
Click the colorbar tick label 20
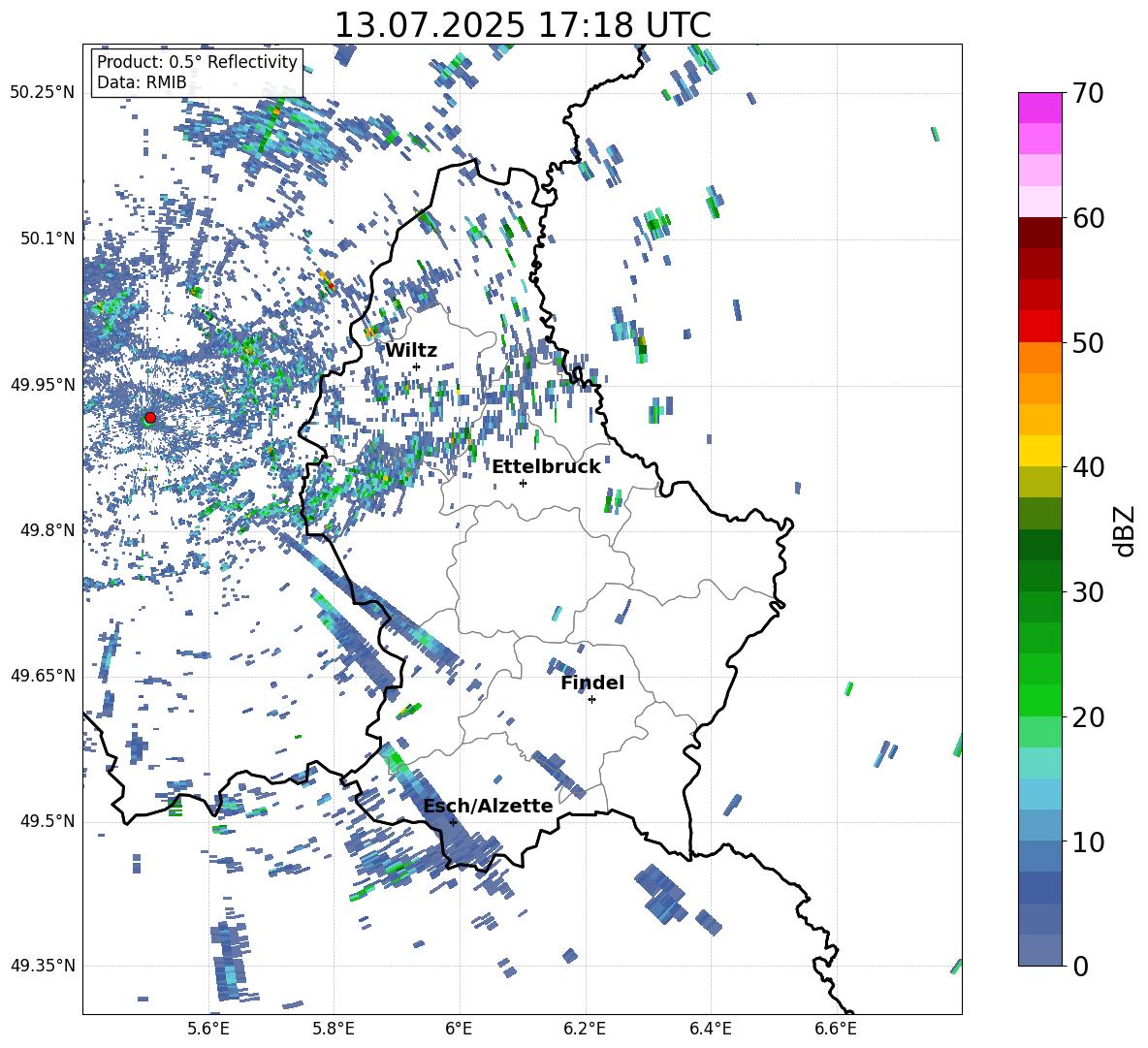coord(1088,717)
